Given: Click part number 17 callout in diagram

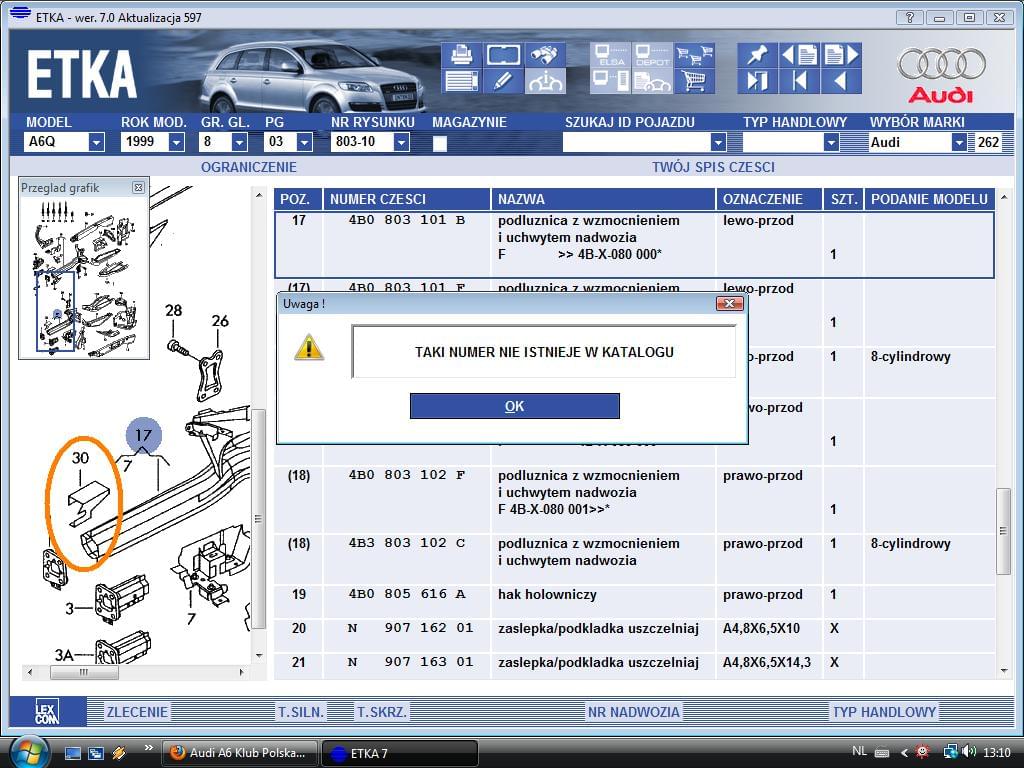Looking at the screenshot, I should click(143, 435).
